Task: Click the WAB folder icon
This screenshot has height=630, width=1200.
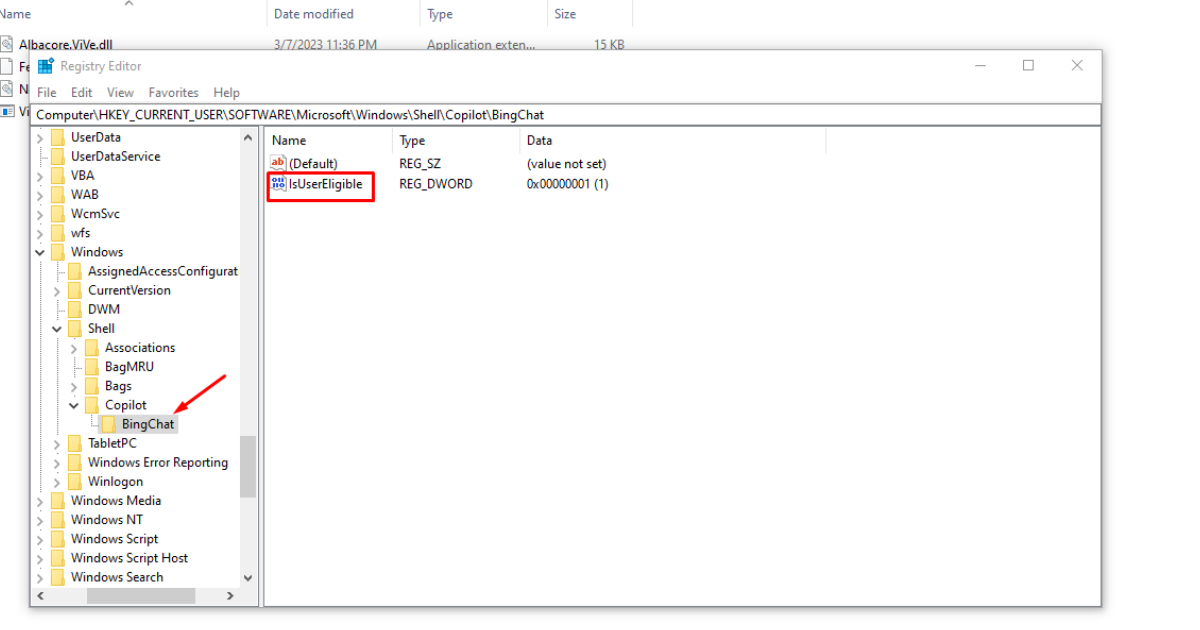Action: pyautogui.click(x=58, y=194)
